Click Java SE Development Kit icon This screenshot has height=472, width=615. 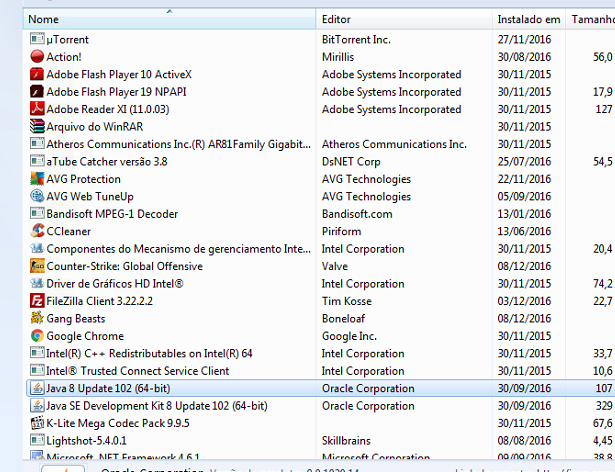click(x=37, y=405)
